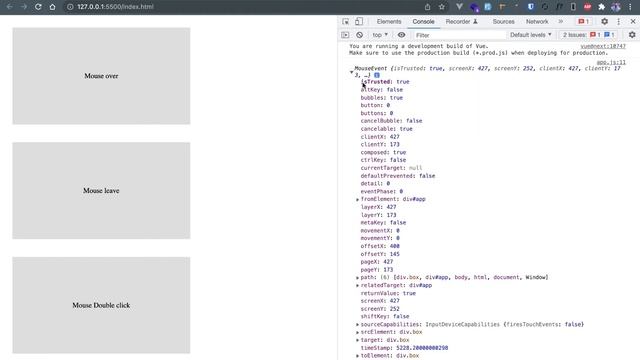Click the Mouse Double click box
The height and width of the screenshot is (360, 640).
pyautogui.click(x=101, y=305)
